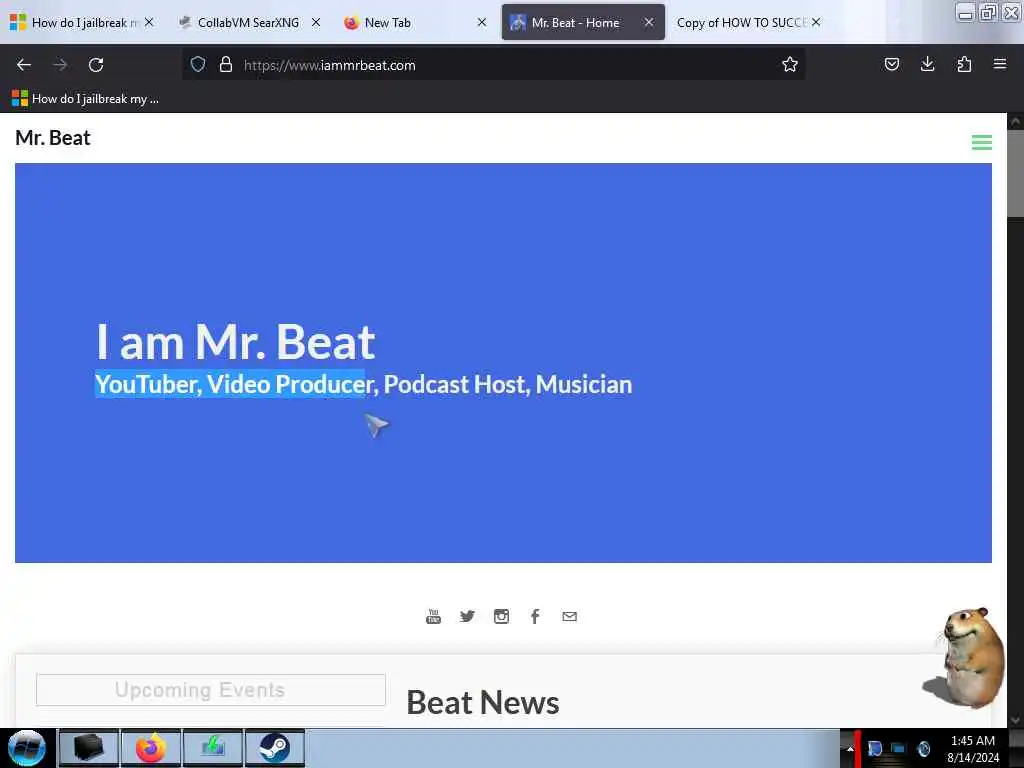Click the scrollbar down arrow

(1015, 720)
